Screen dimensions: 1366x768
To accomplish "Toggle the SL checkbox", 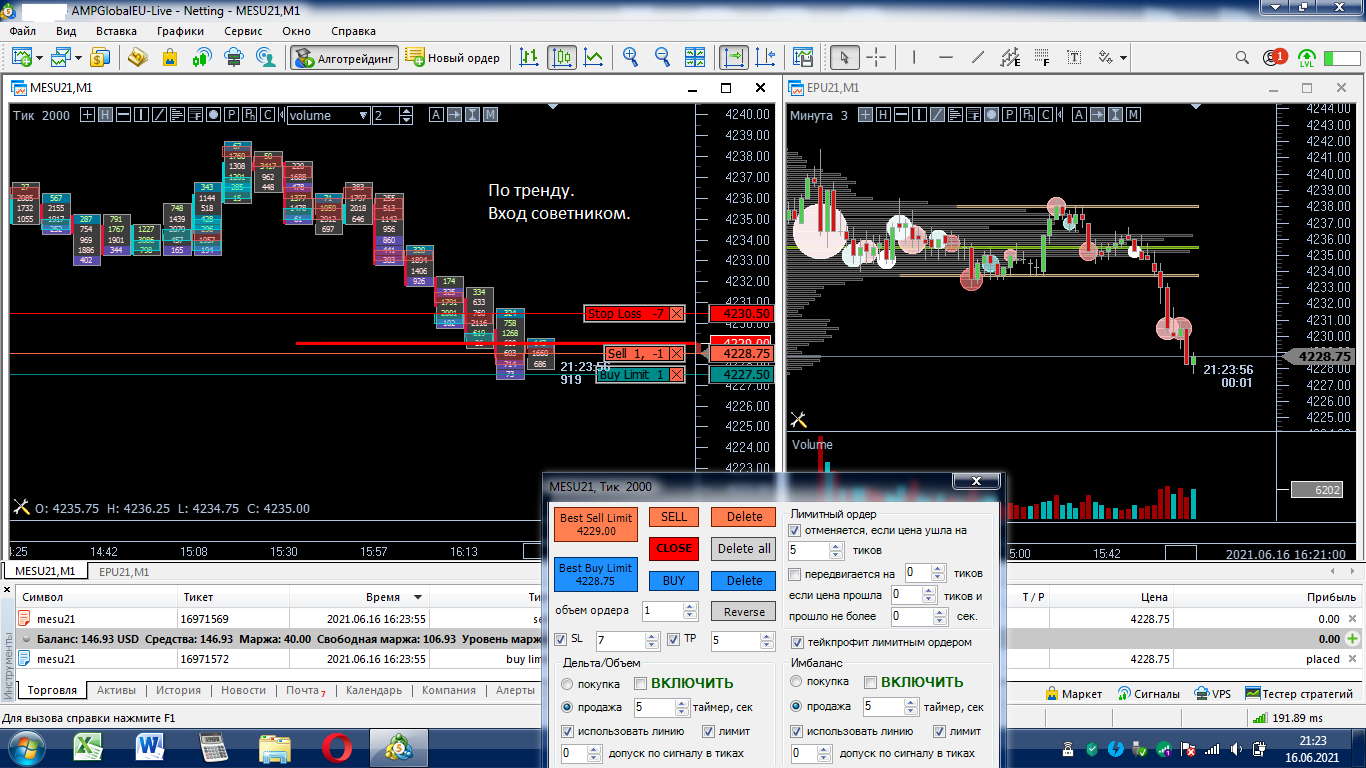I will (x=561, y=639).
